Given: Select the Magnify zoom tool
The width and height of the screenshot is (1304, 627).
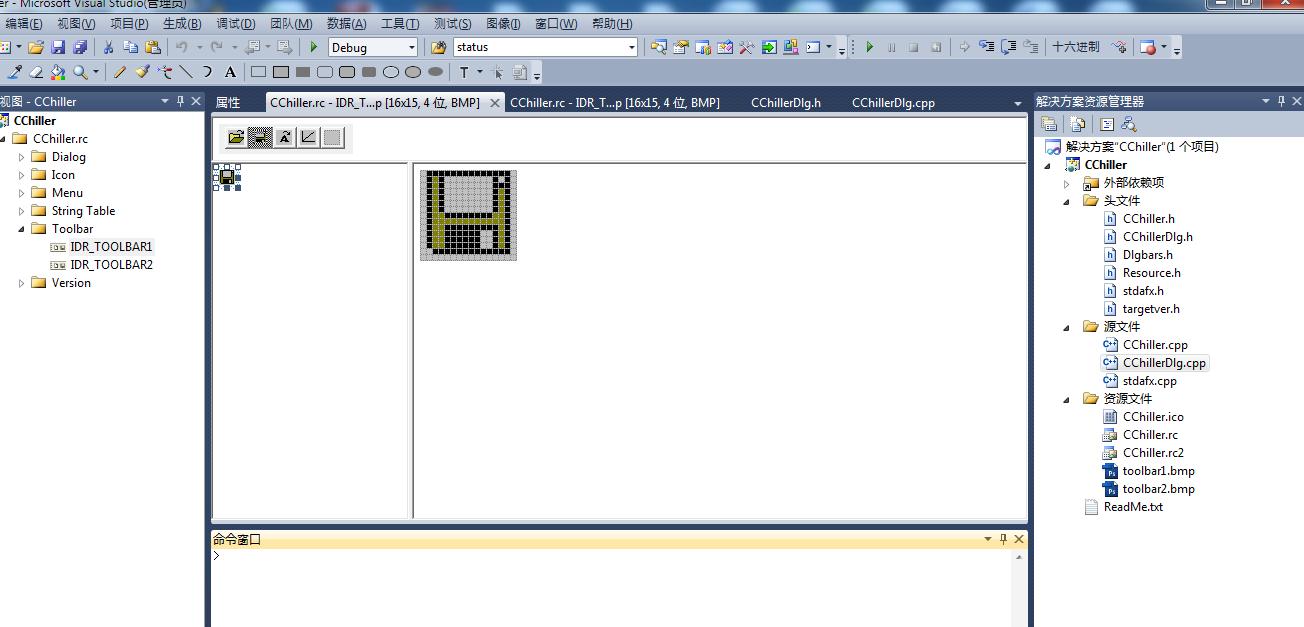Looking at the screenshot, I should [79, 72].
